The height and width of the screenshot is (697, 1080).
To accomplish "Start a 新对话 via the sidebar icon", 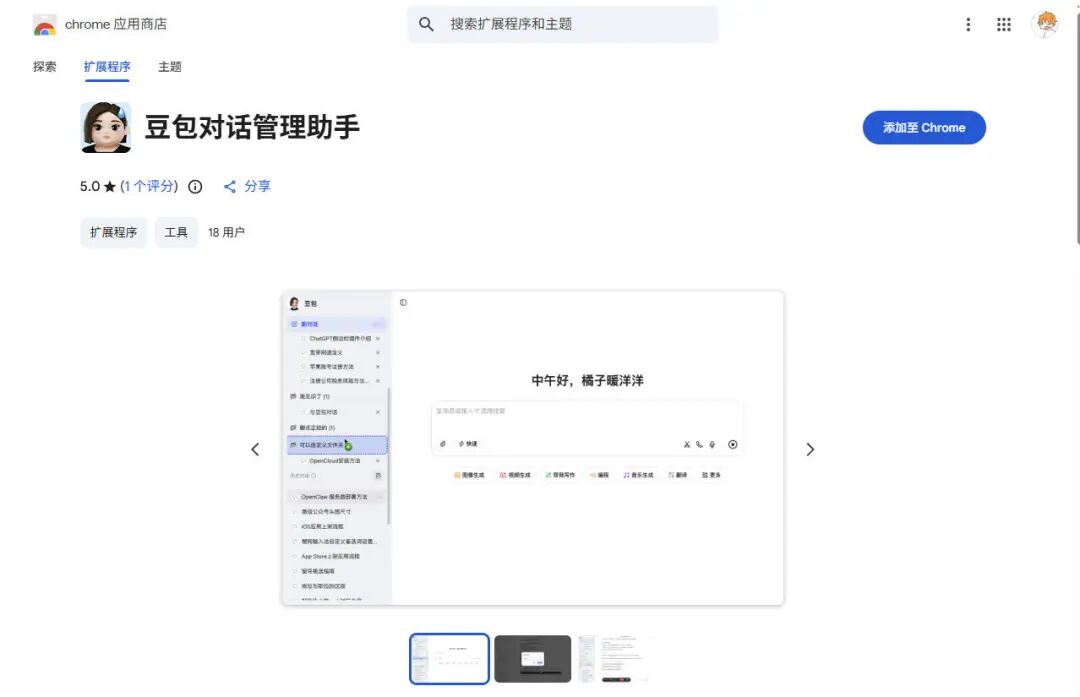I will click(x=293, y=324).
